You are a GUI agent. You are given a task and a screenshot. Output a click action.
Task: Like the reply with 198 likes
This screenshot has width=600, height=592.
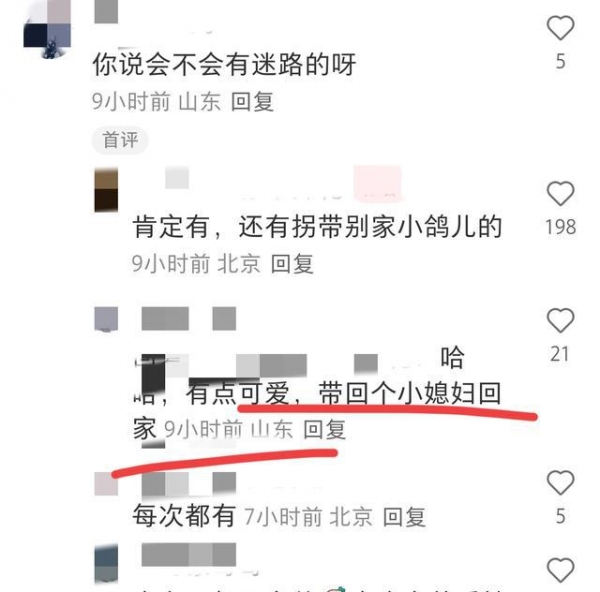pos(560,193)
